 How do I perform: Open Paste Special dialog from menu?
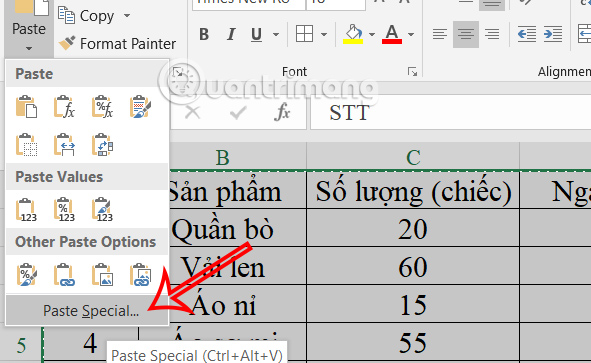[x=87, y=311]
